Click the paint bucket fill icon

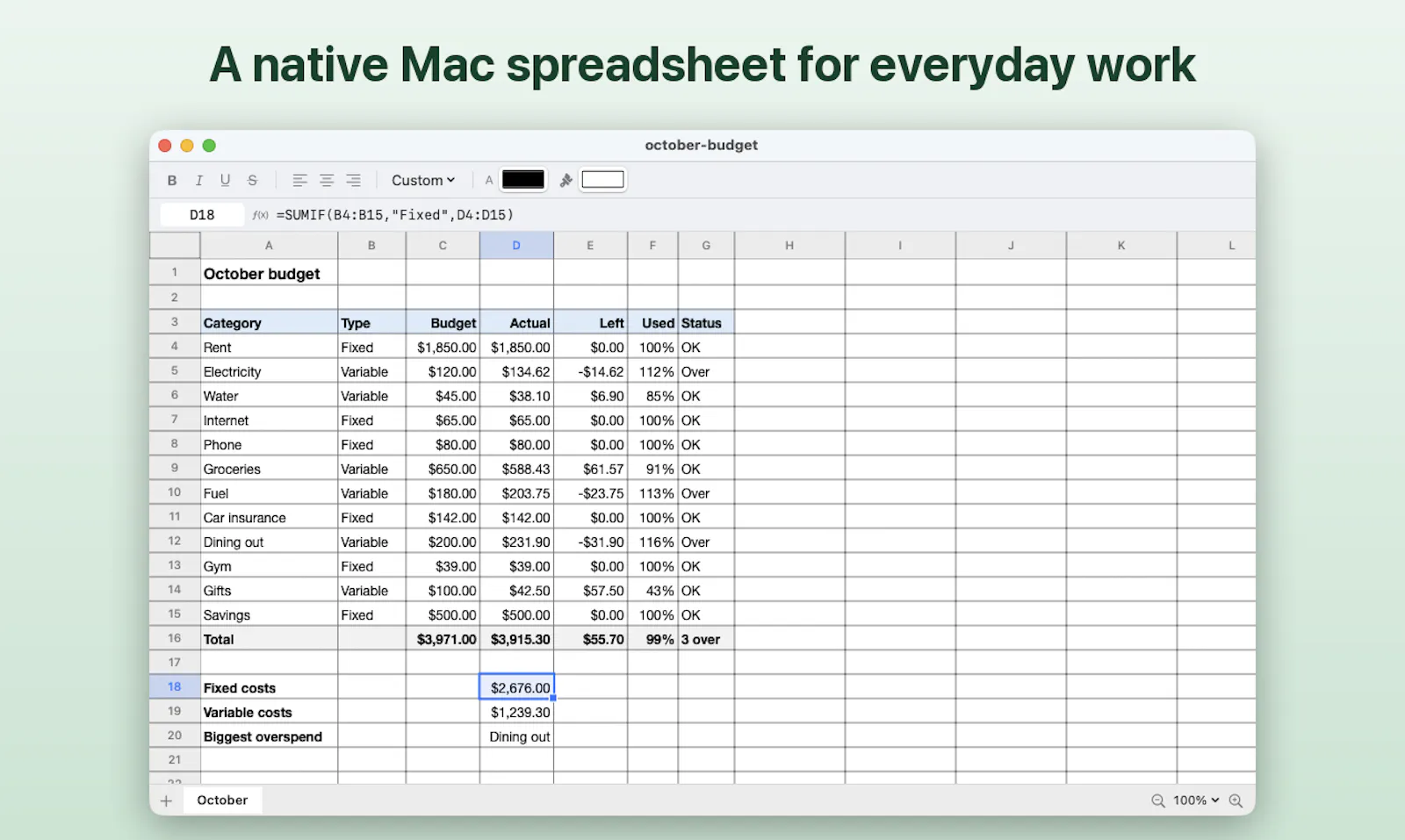point(566,180)
